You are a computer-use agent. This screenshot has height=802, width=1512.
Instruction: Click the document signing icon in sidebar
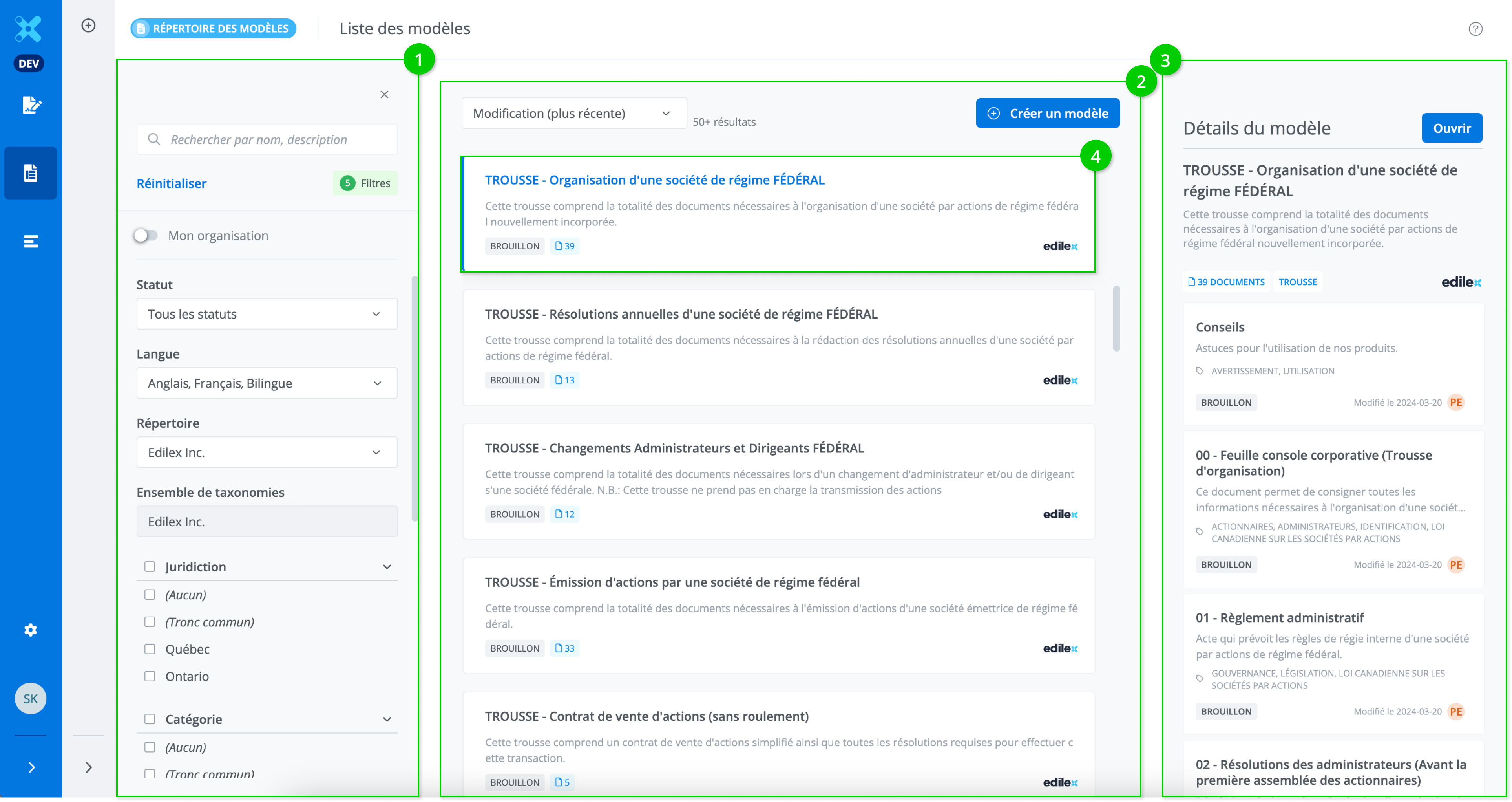(31, 105)
